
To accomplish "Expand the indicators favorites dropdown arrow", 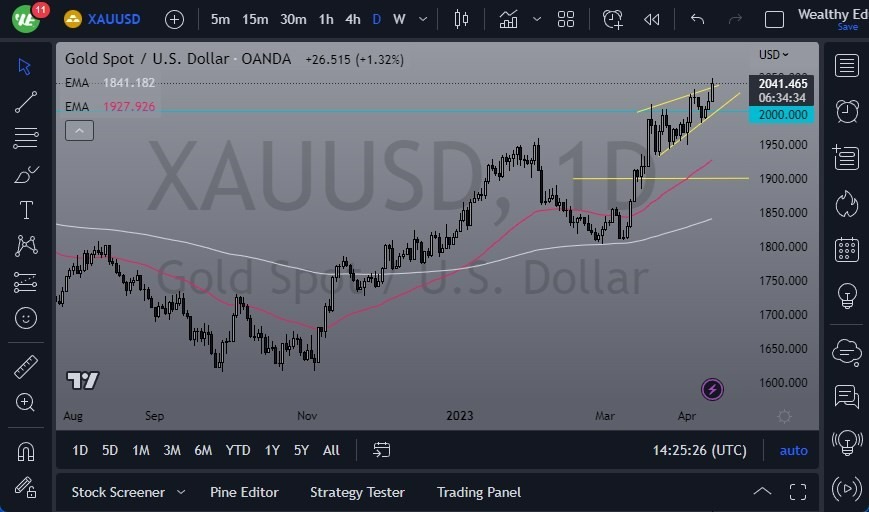I will click(x=536, y=19).
